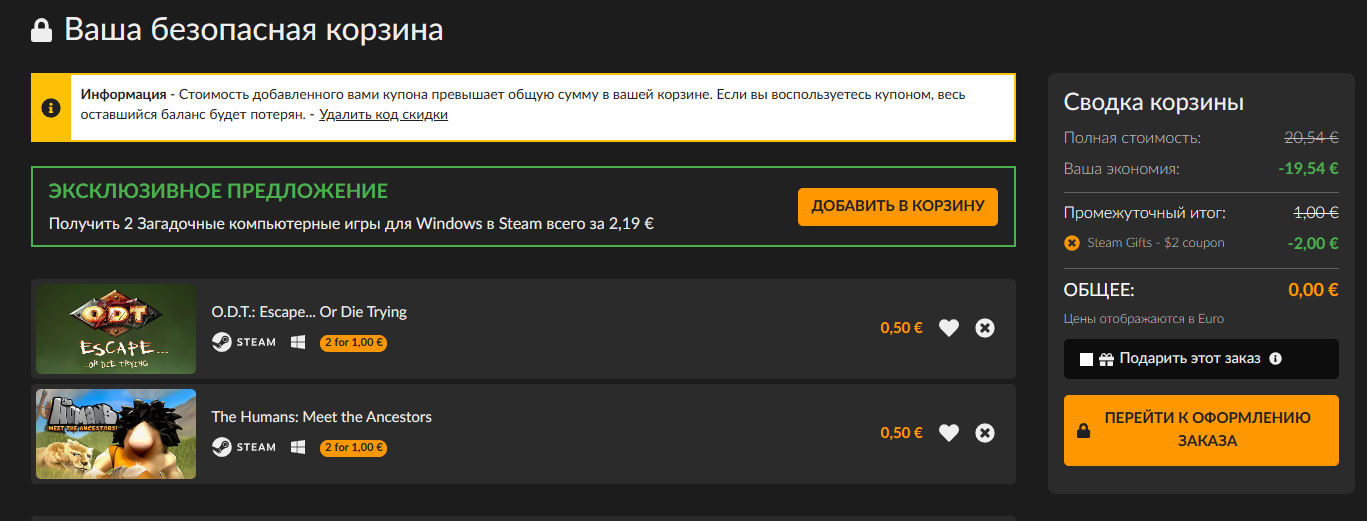
Task: Remove the Steam Gifts $2 coupon
Action: (1072, 243)
